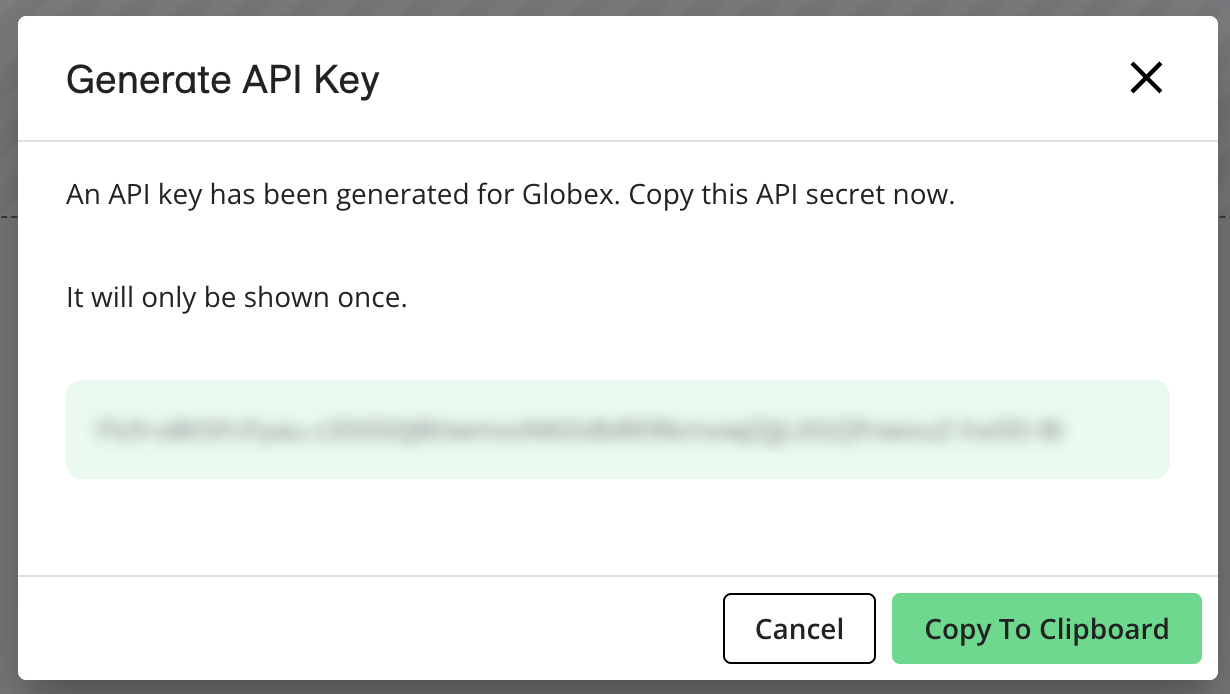Click the "Generate API Key" dialog title

222,79
